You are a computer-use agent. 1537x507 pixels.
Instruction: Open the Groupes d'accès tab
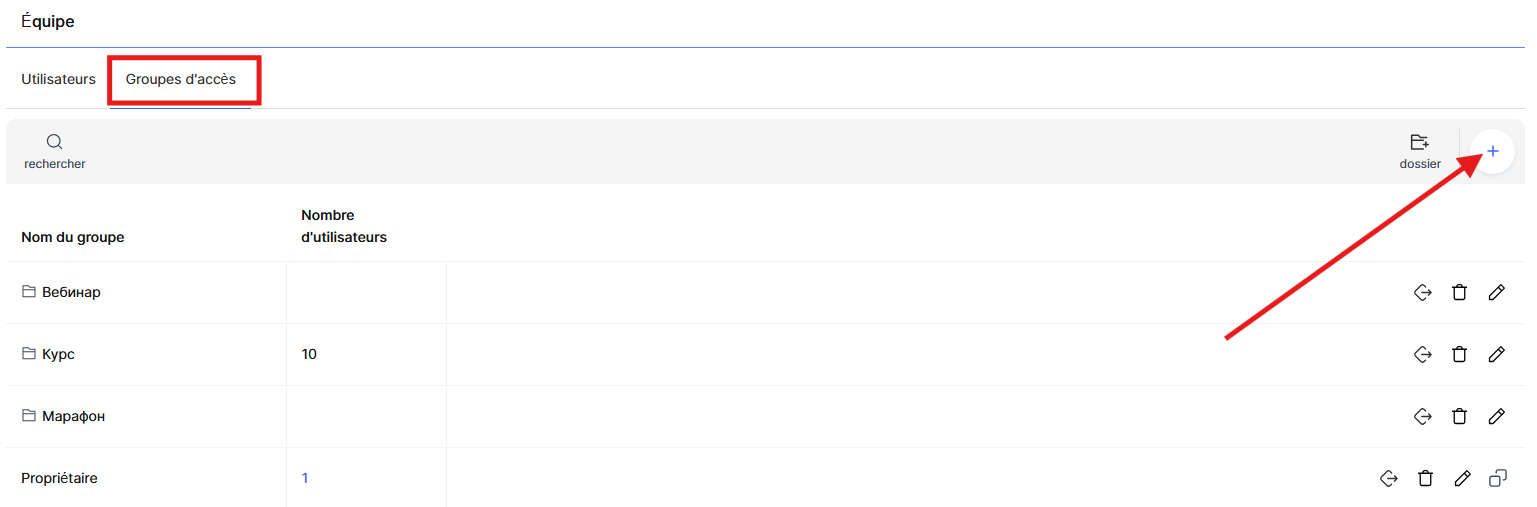click(x=181, y=79)
